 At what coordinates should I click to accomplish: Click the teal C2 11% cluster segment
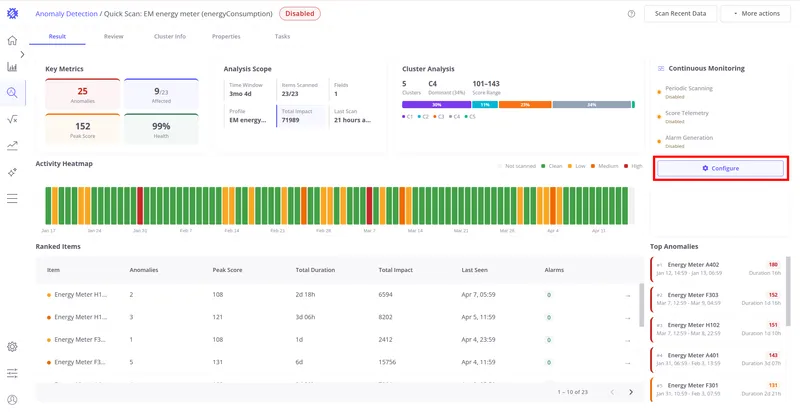[485, 105]
